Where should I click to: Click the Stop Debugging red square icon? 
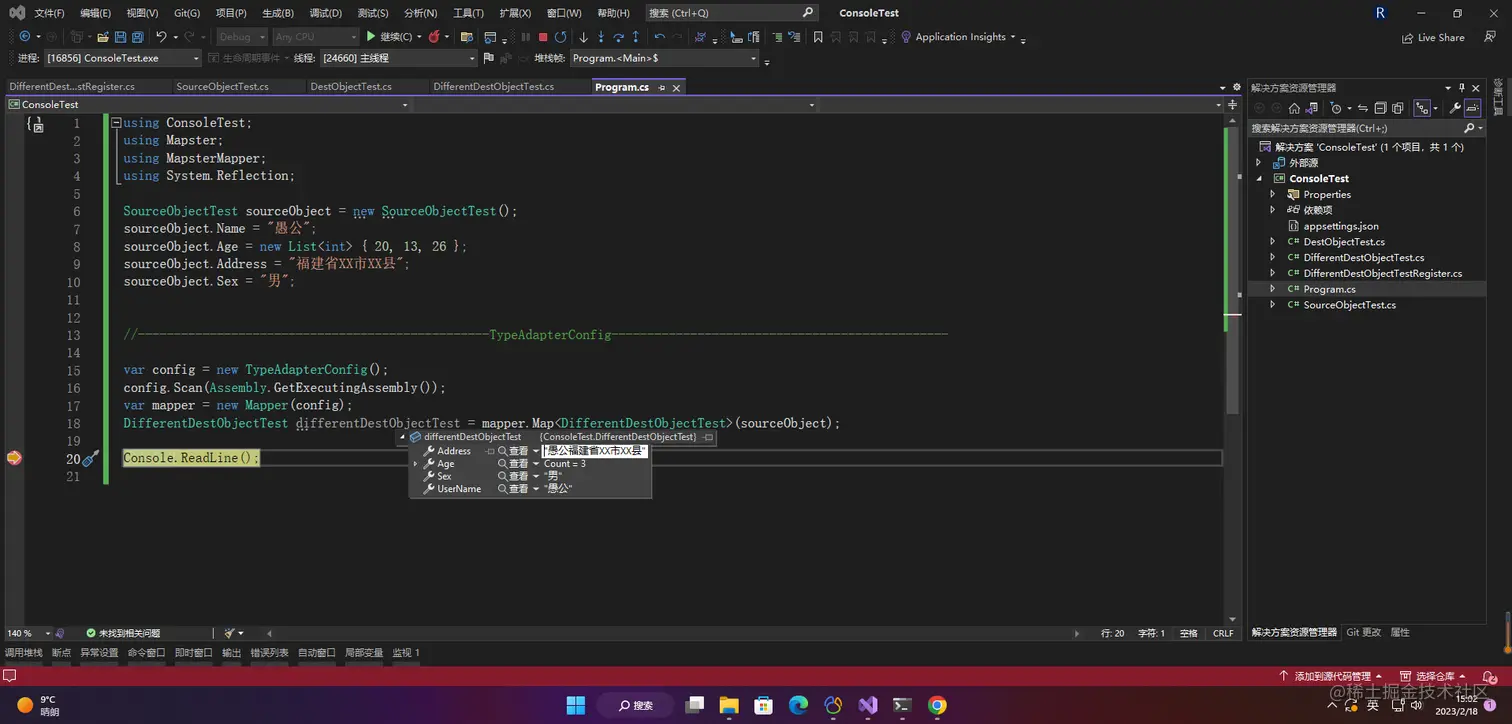543,37
